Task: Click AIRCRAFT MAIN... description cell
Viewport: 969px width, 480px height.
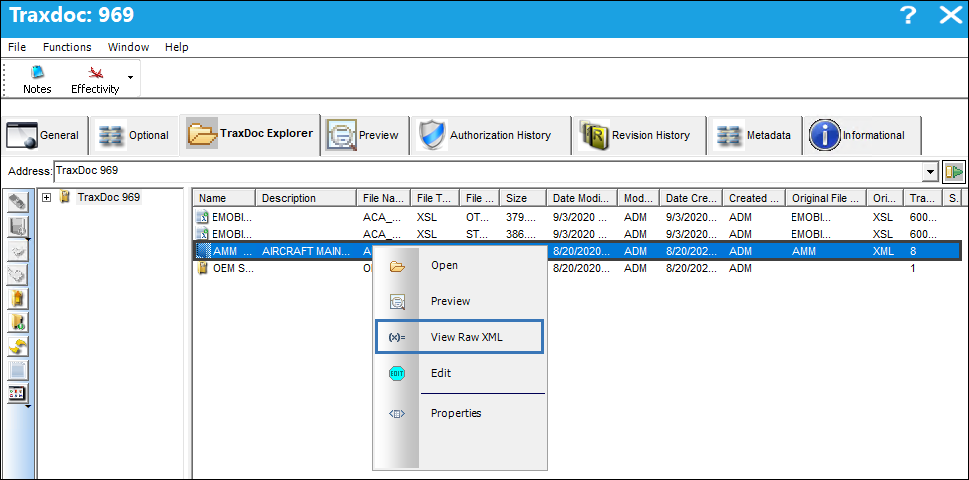Action: coord(306,251)
